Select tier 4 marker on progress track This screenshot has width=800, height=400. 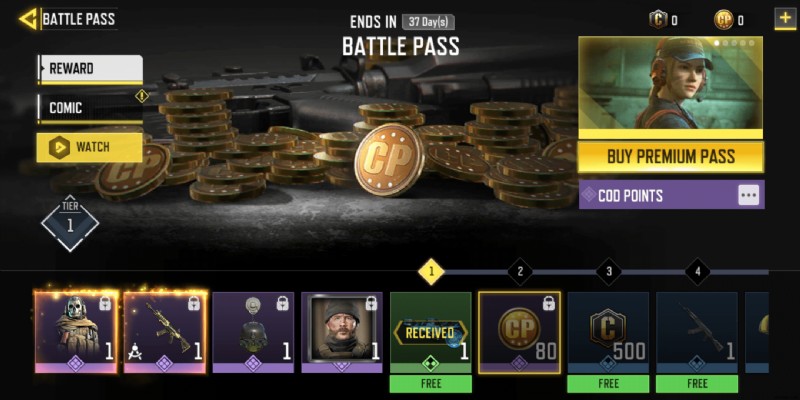[x=697, y=271]
